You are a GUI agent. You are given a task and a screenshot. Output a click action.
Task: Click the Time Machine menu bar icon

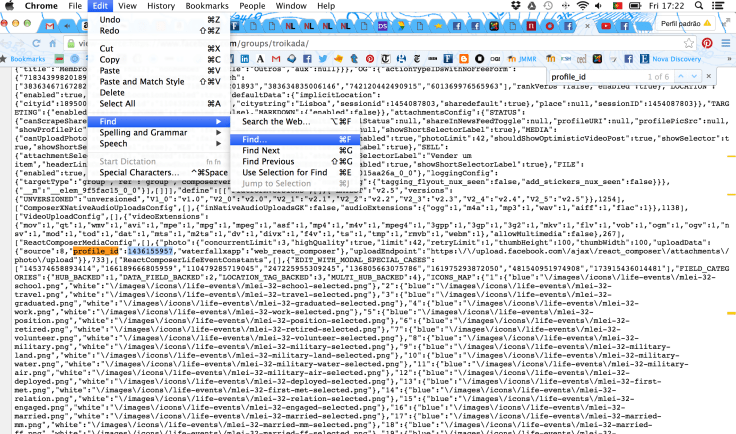pyautogui.click(x=548, y=6)
